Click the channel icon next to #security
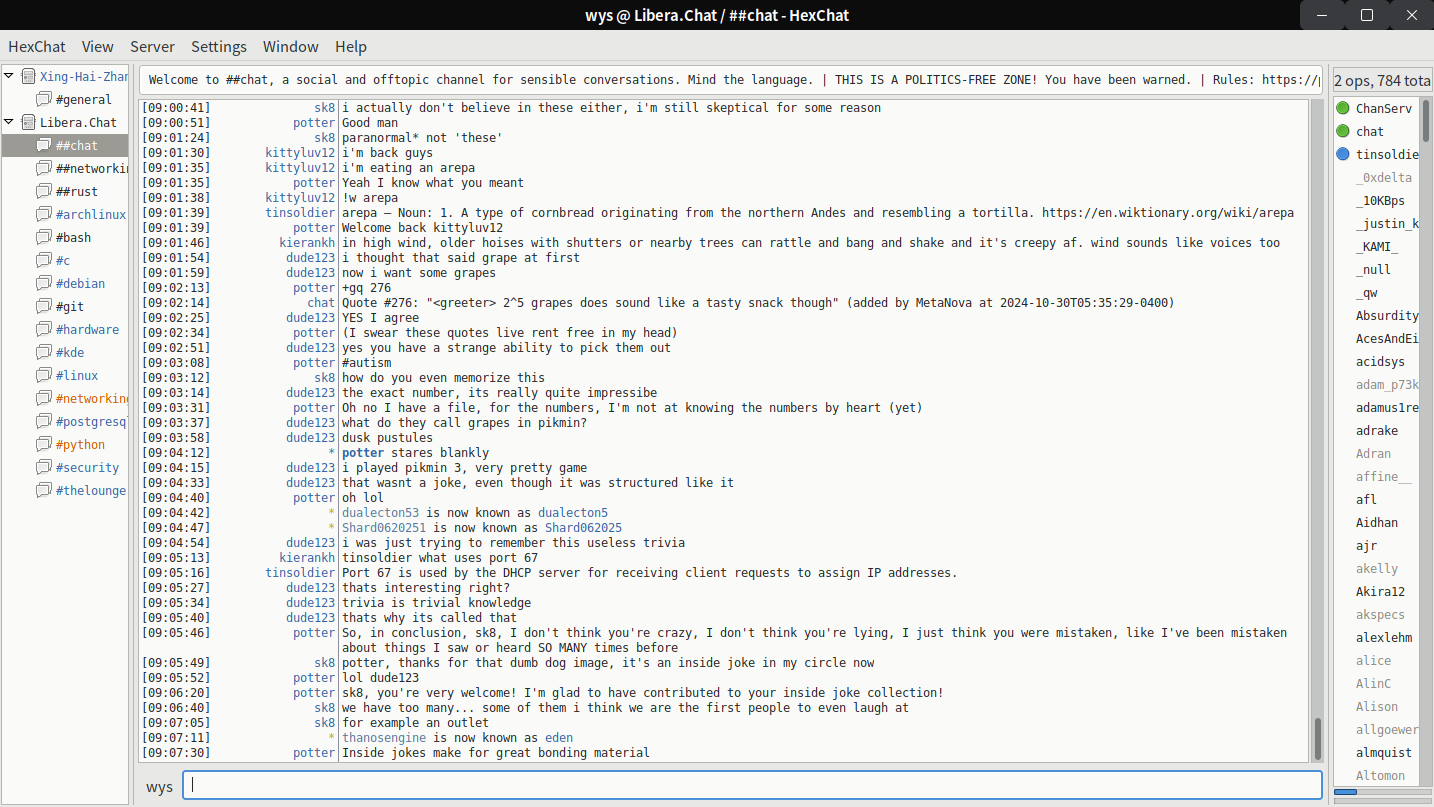The height and width of the screenshot is (807, 1434). tap(44, 468)
